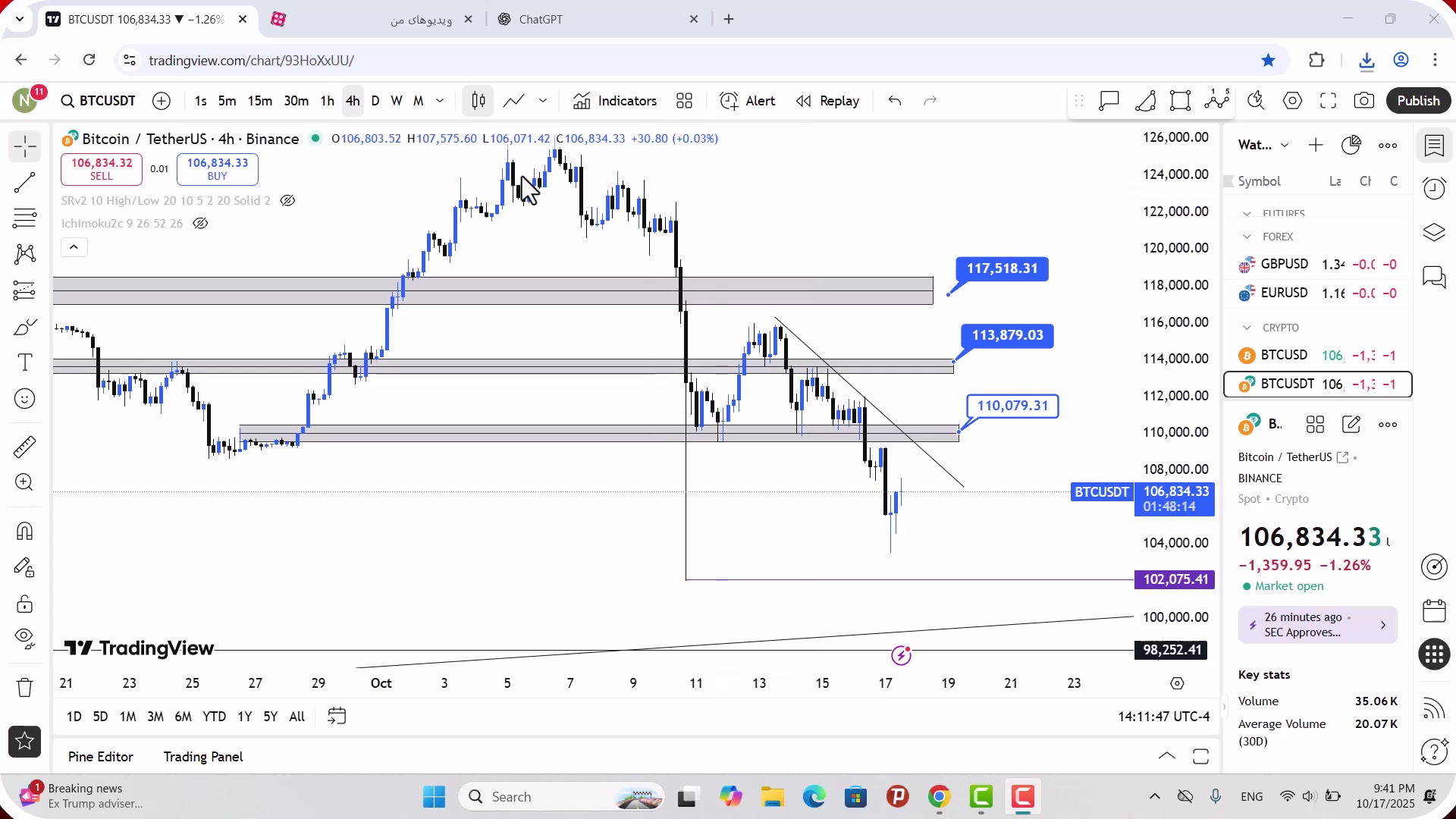This screenshot has width=1456, height=819.
Task: Open the favorites star toolbar button
Action: click(x=24, y=742)
